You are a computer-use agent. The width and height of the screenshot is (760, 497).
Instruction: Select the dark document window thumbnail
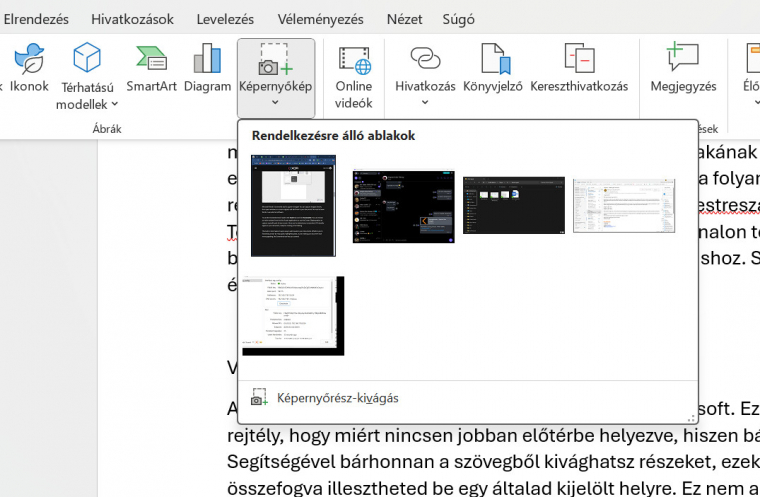[x=293, y=206]
